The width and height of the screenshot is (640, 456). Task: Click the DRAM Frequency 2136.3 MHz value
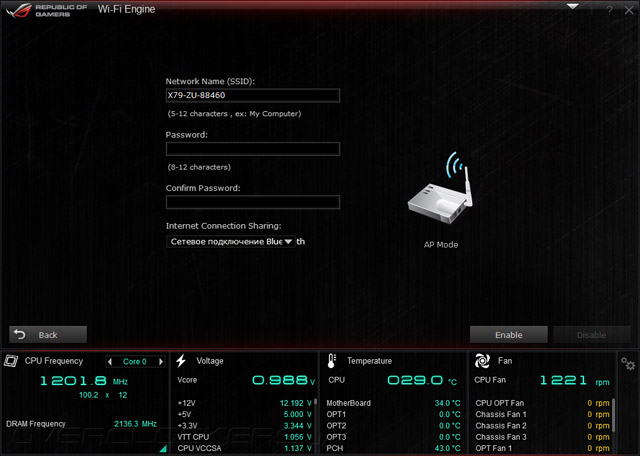136,424
